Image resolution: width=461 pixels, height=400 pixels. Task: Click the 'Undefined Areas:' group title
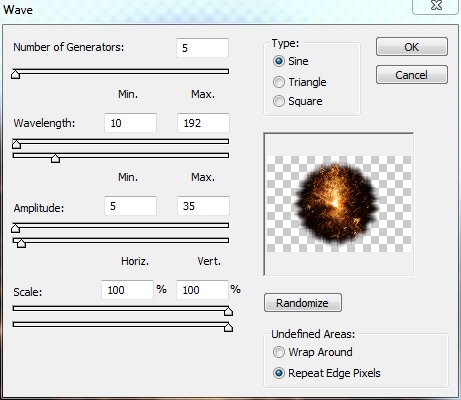coord(313,334)
